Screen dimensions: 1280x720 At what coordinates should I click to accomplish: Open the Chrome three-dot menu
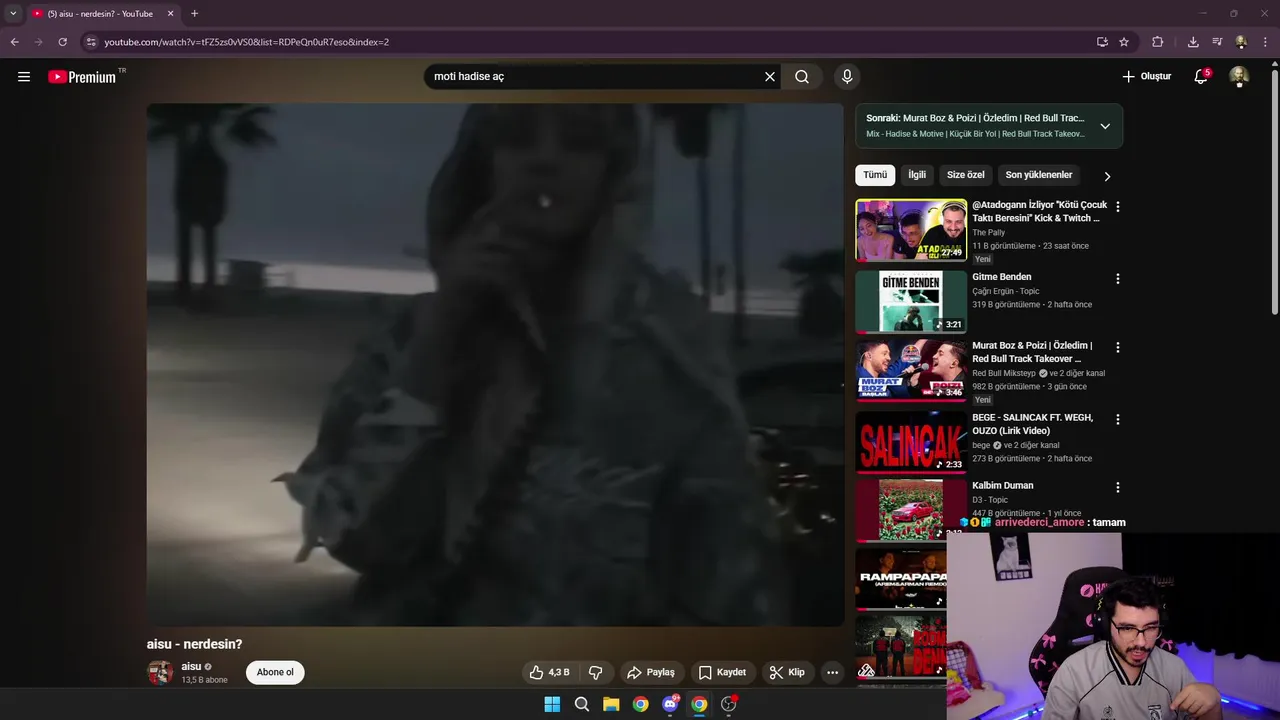pos(1266,42)
